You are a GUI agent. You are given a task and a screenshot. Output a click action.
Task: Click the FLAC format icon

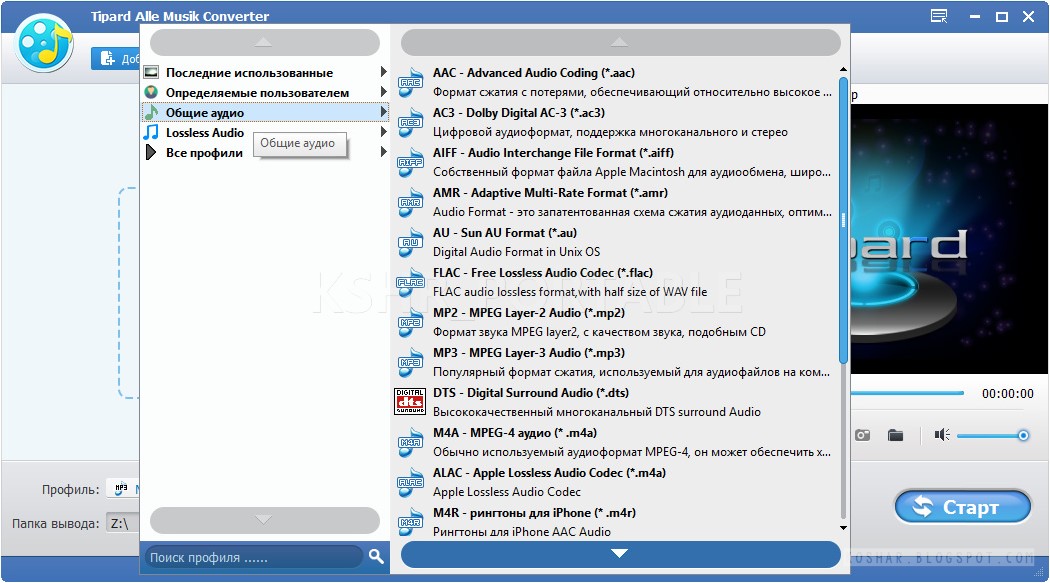click(x=410, y=282)
